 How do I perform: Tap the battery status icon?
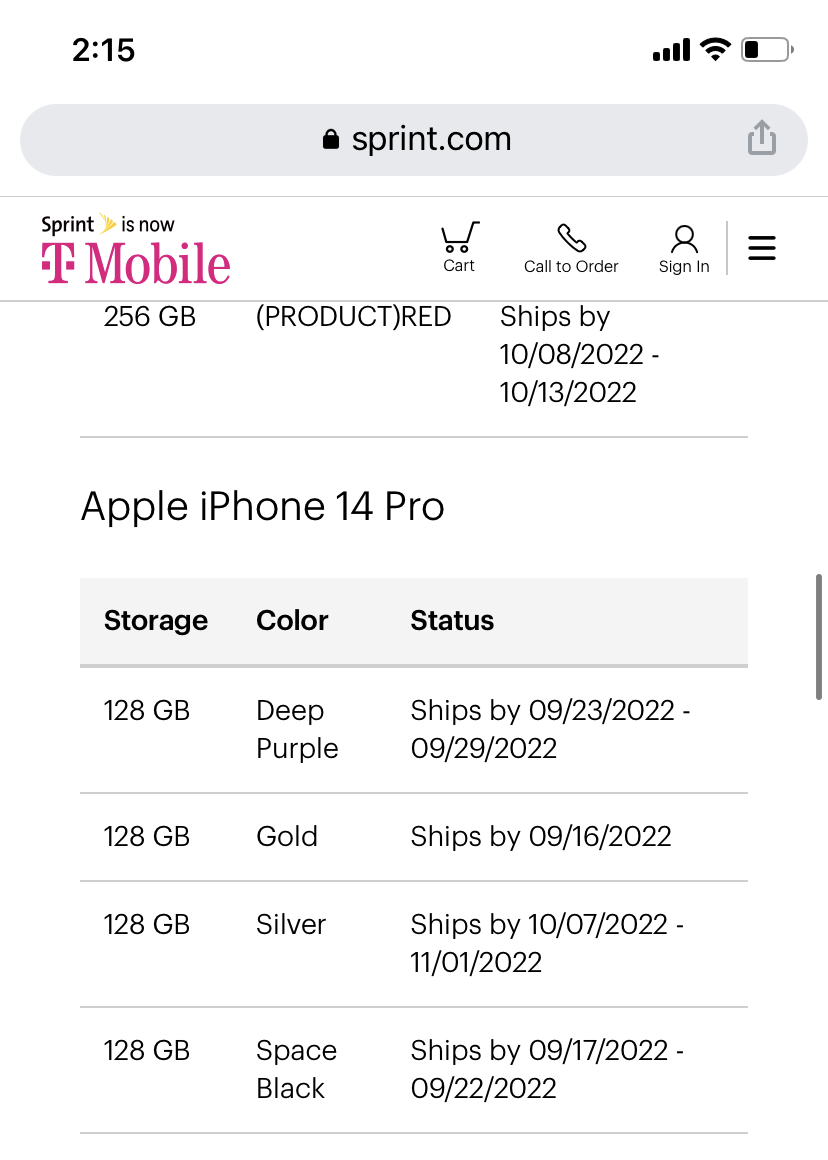(x=767, y=49)
